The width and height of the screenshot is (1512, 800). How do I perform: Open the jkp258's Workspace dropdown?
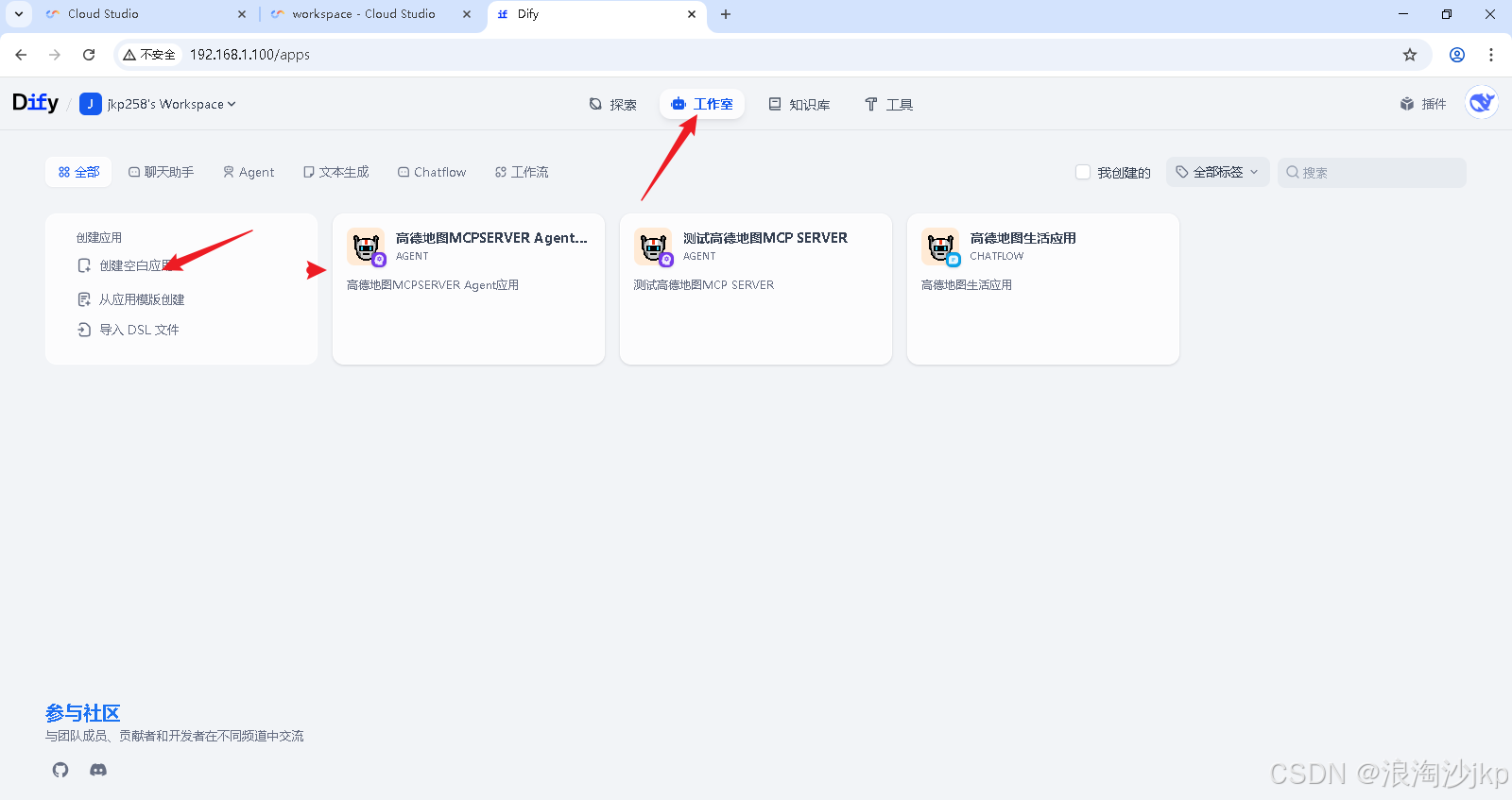(171, 104)
